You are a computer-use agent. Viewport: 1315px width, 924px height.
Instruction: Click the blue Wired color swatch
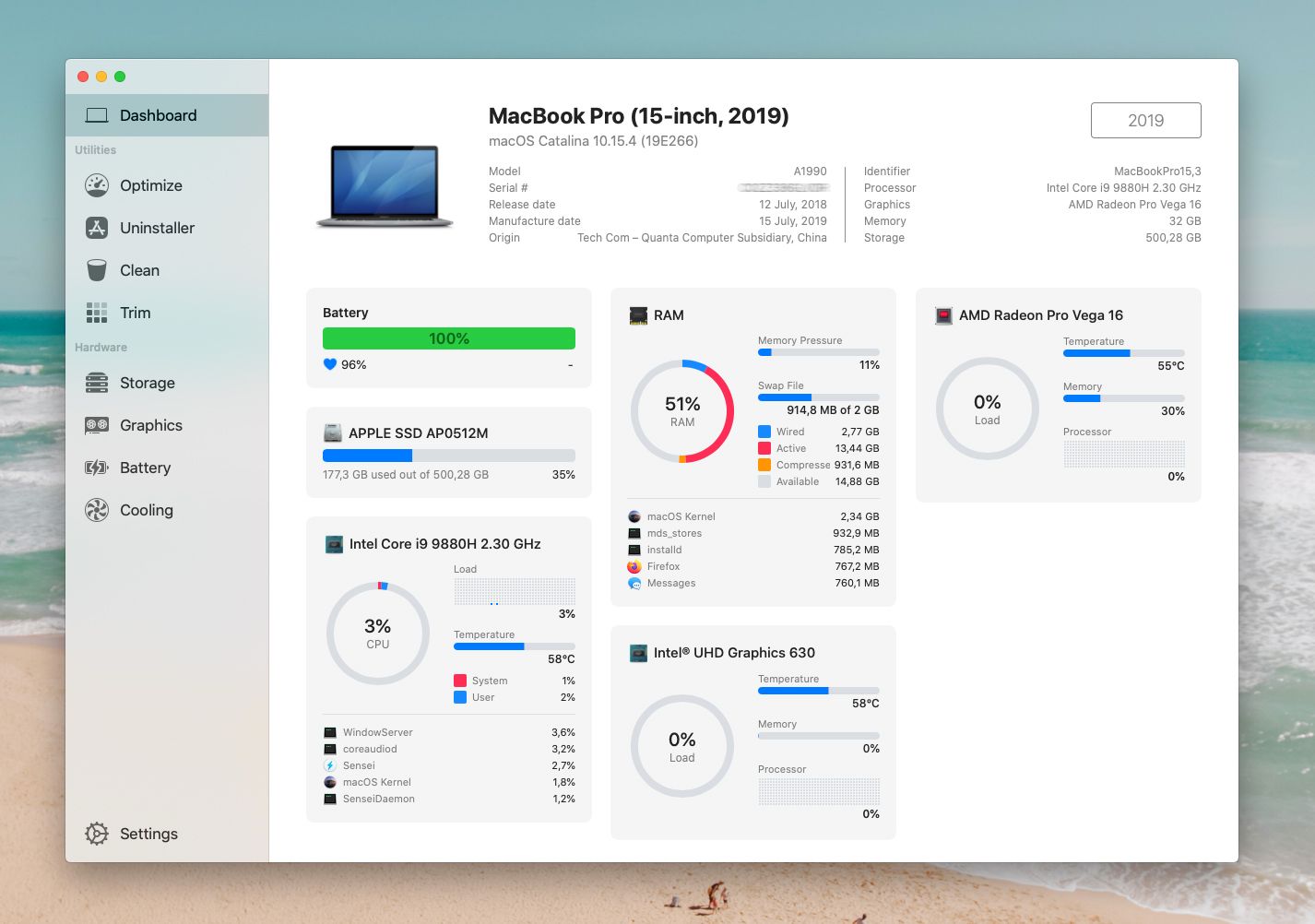[764, 432]
